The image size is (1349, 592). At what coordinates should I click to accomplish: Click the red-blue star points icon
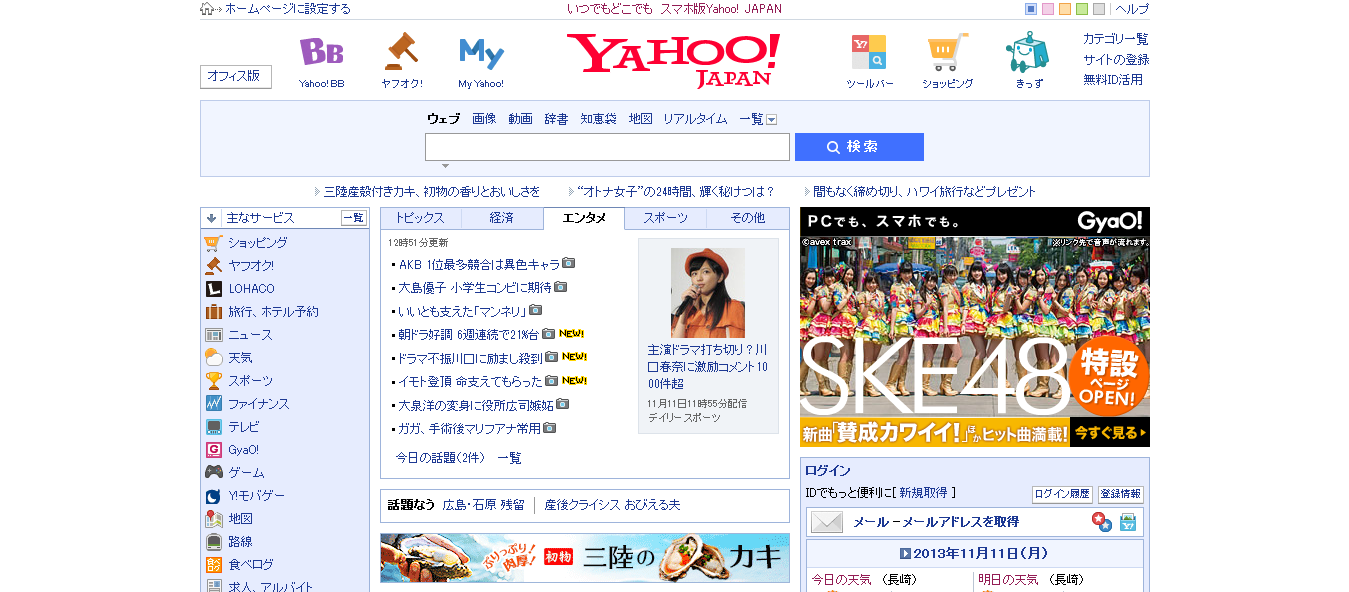tap(1101, 522)
